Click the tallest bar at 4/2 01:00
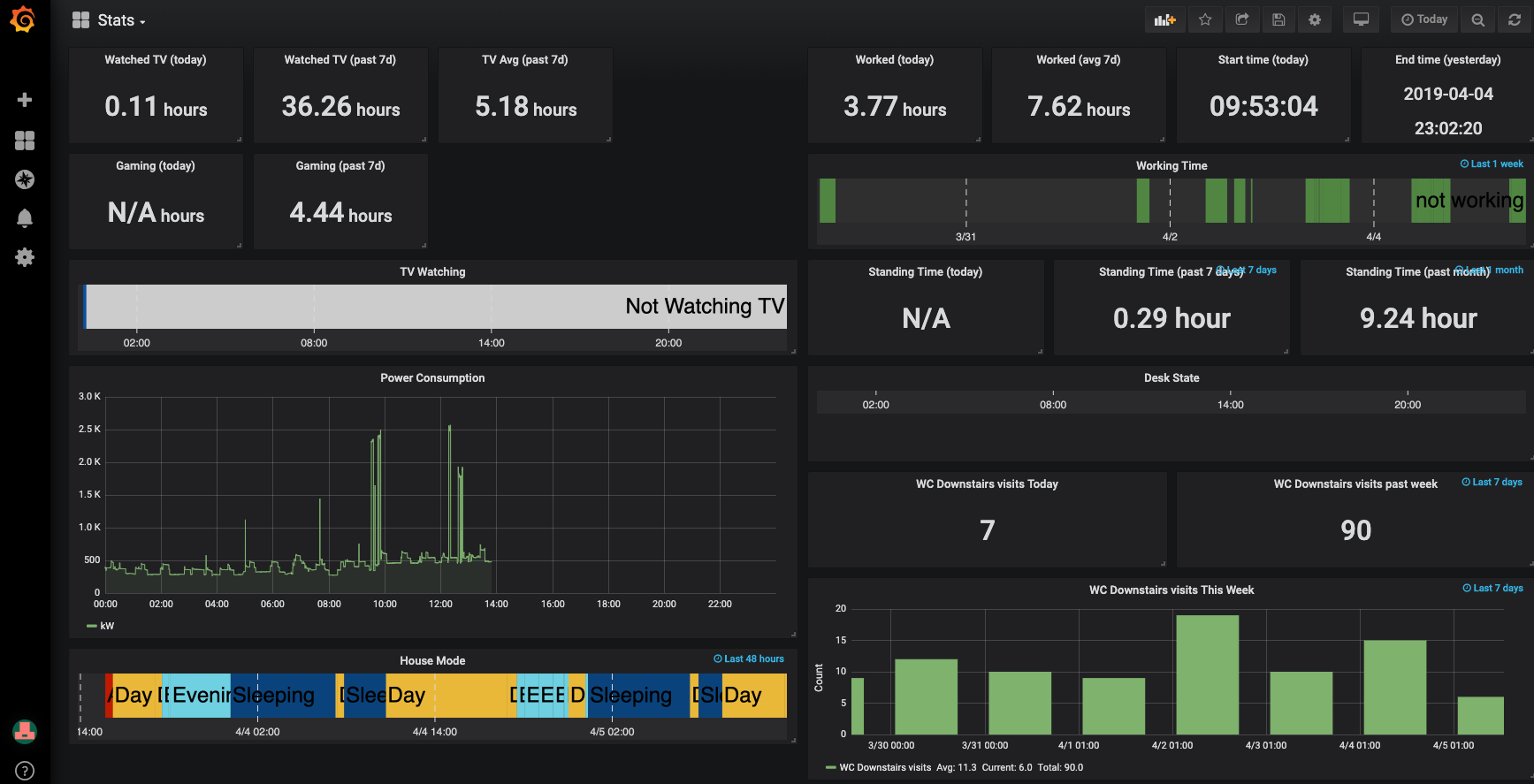 click(x=1208, y=674)
